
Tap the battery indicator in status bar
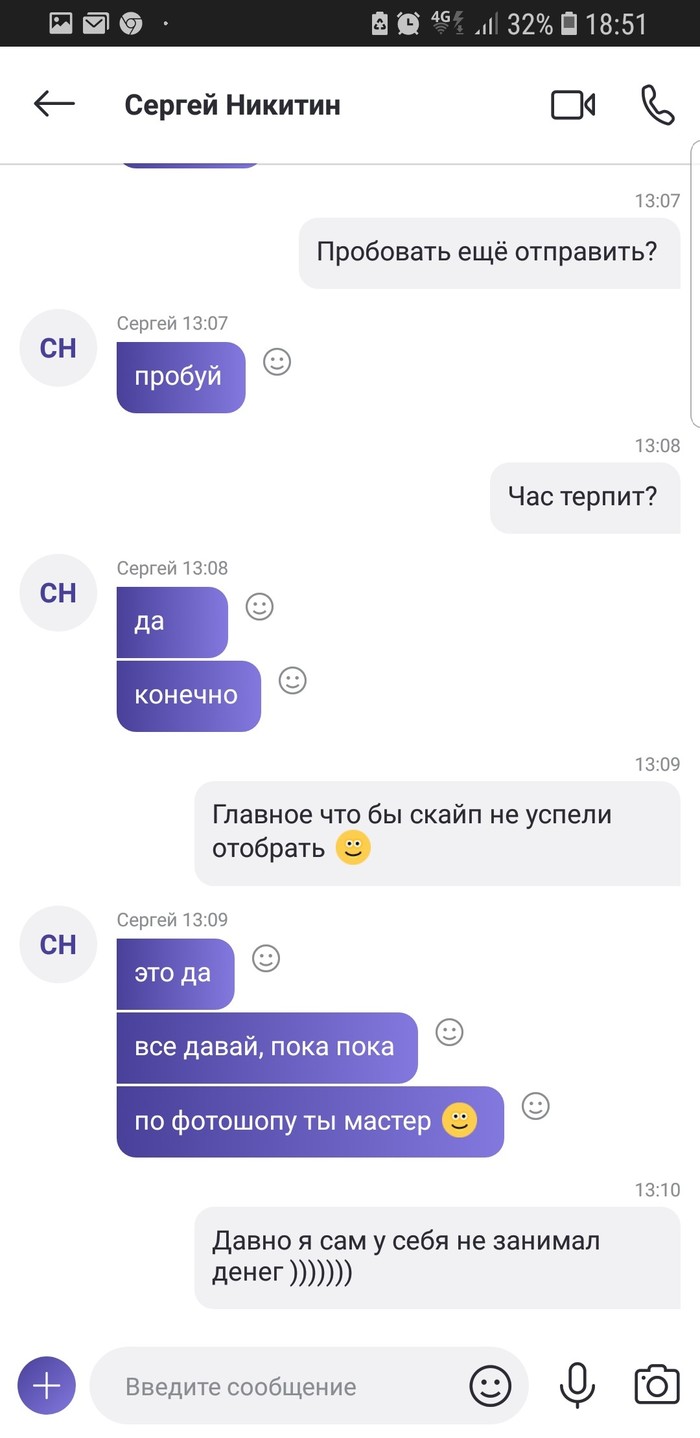(569, 23)
